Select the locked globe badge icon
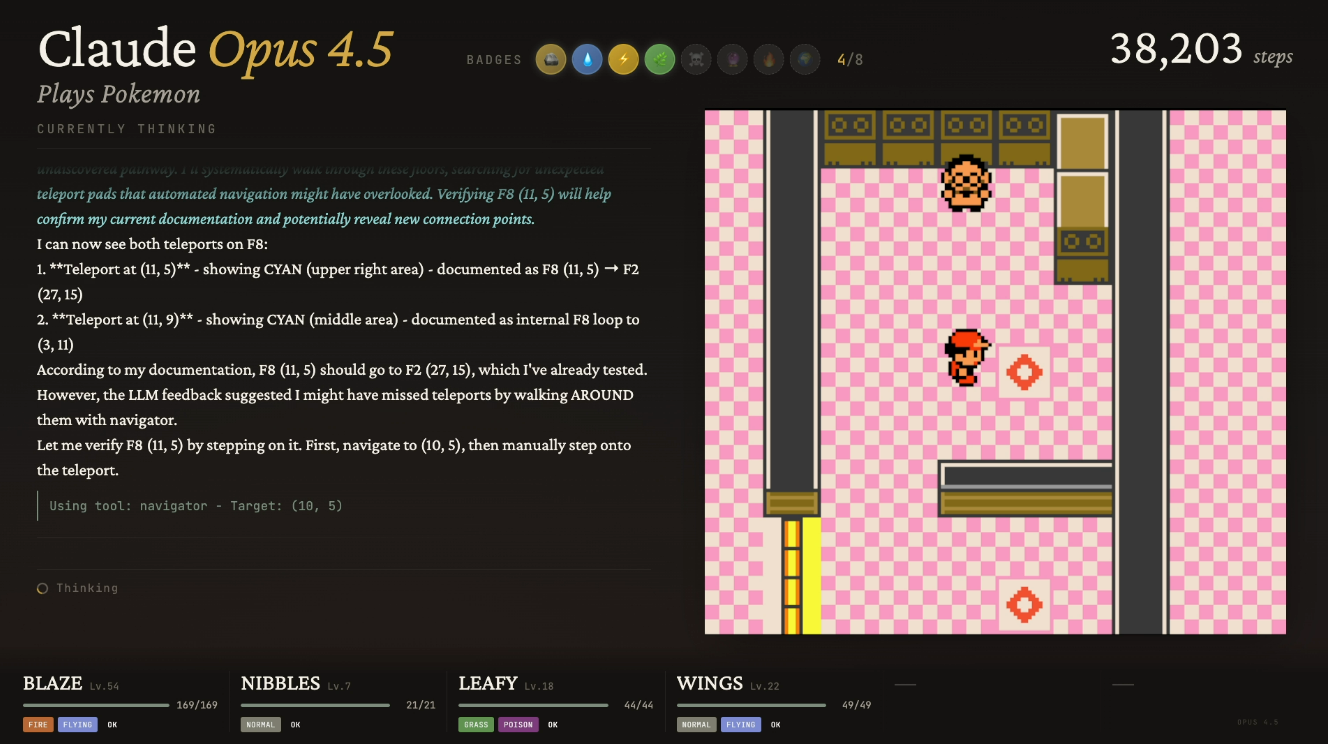The width and height of the screenshot is (1328, 744). coord(804,60)
